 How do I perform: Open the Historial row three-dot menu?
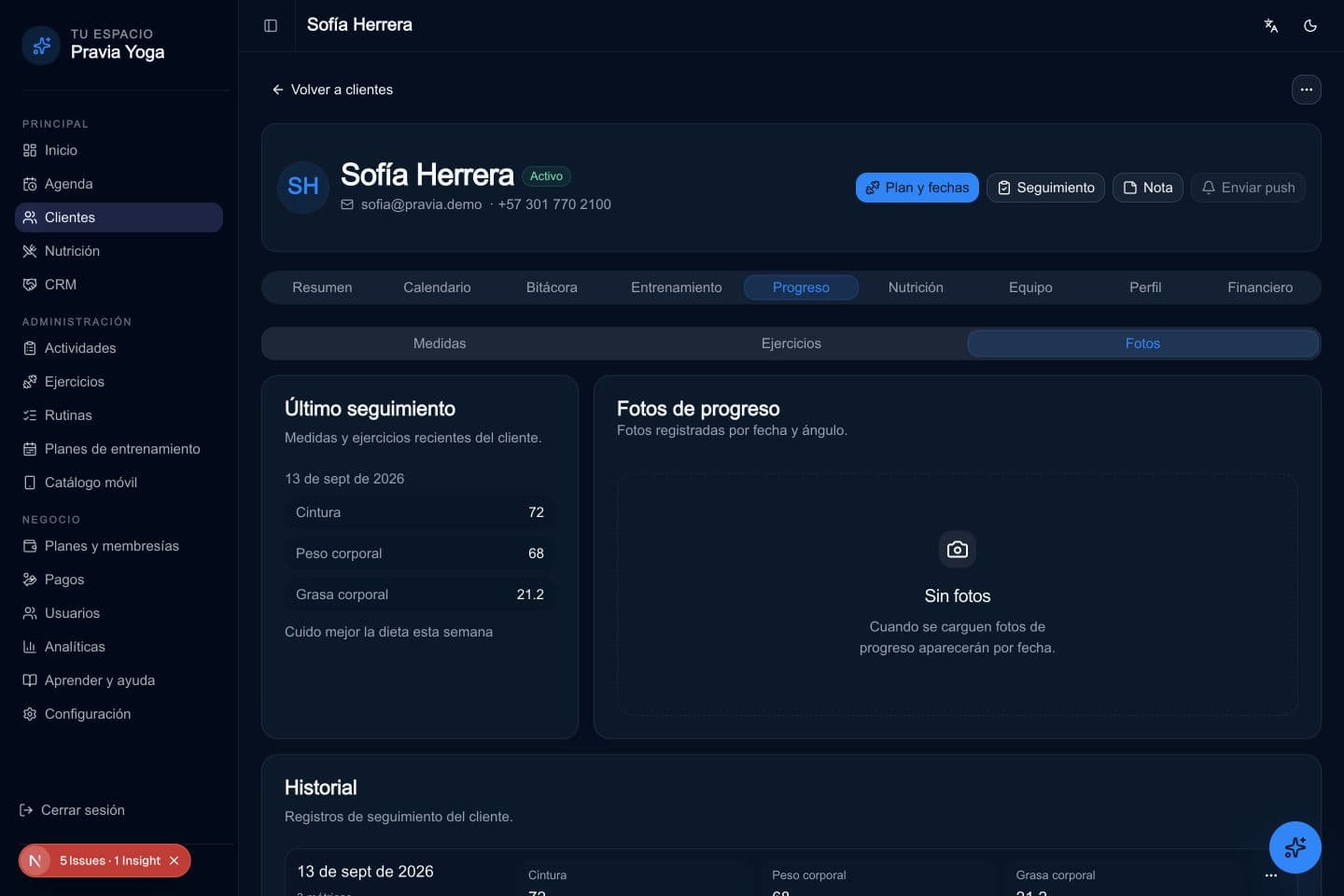pyautogui.click(x=1271, y=875)
